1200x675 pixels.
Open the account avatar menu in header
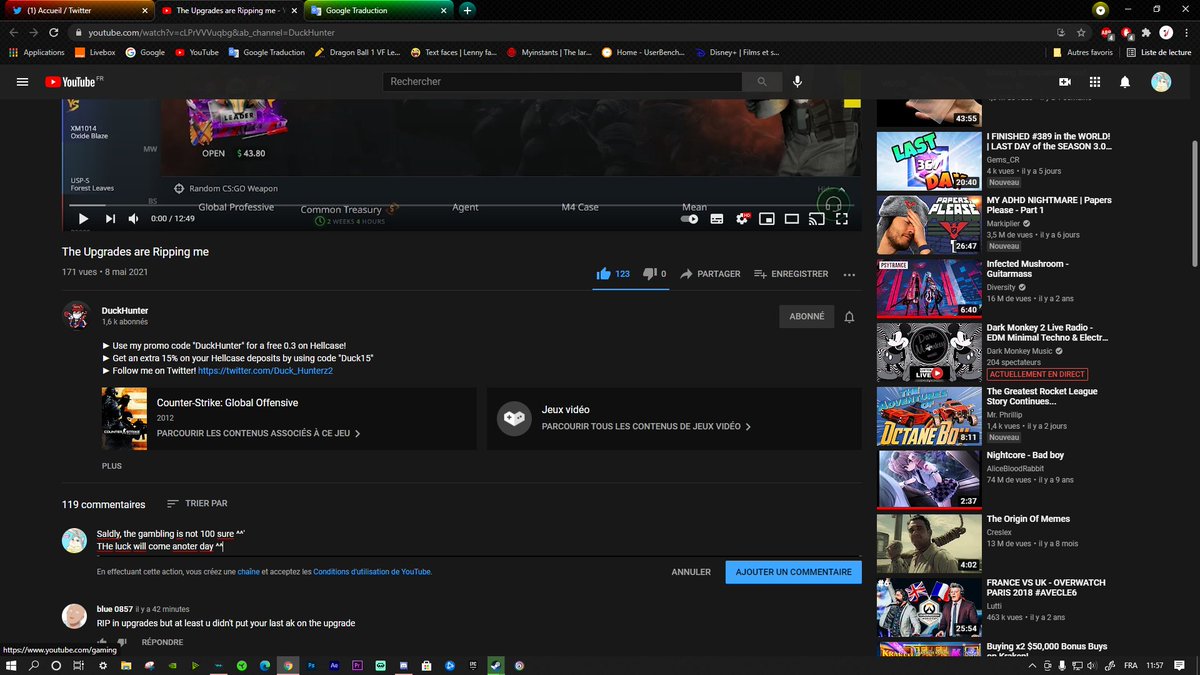click(1161, 82)
